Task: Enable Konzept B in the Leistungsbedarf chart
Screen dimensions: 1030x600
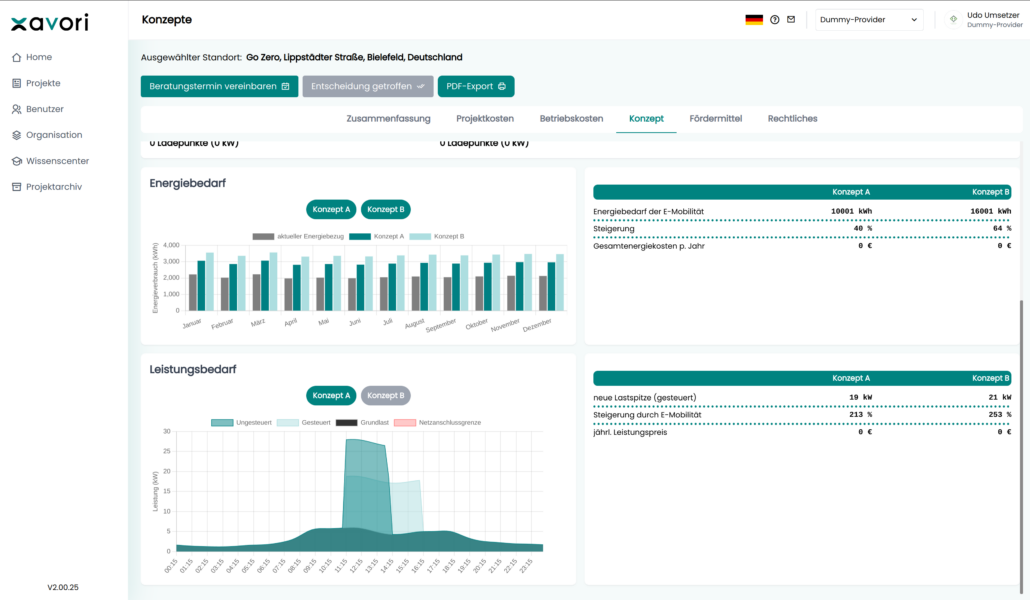Action: 386,396
